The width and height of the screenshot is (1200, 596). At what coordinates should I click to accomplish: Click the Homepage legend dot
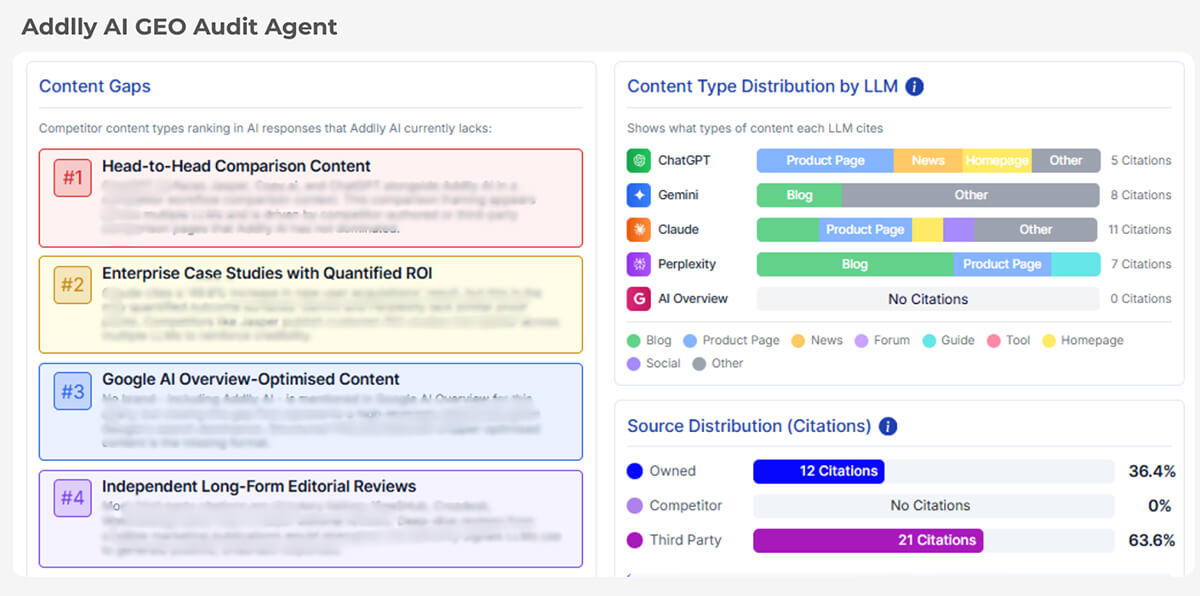click(x=1048, y=341)
